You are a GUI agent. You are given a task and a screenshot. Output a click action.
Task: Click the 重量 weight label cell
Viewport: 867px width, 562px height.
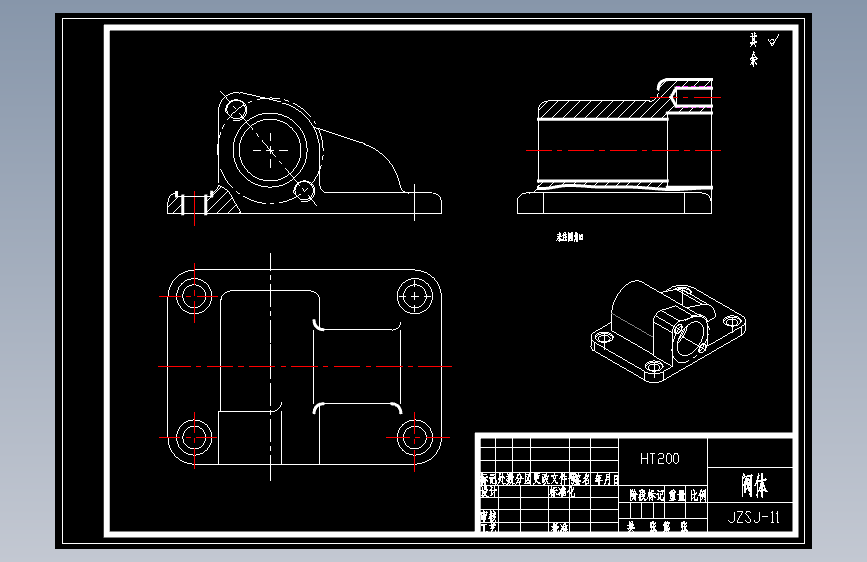pyautogui.click(x=677, y=495)
